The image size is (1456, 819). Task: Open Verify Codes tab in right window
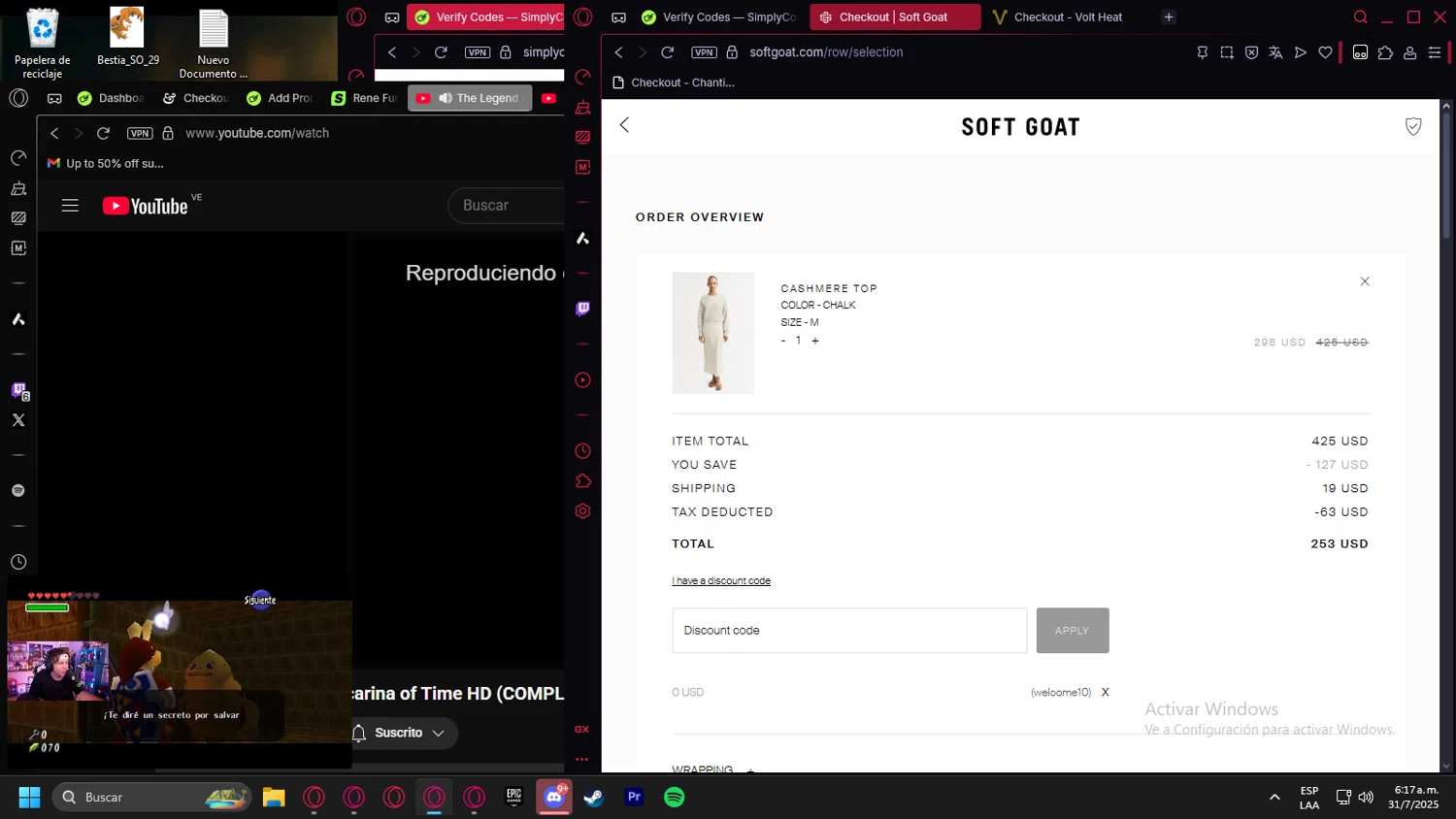(x=718, y=17)
